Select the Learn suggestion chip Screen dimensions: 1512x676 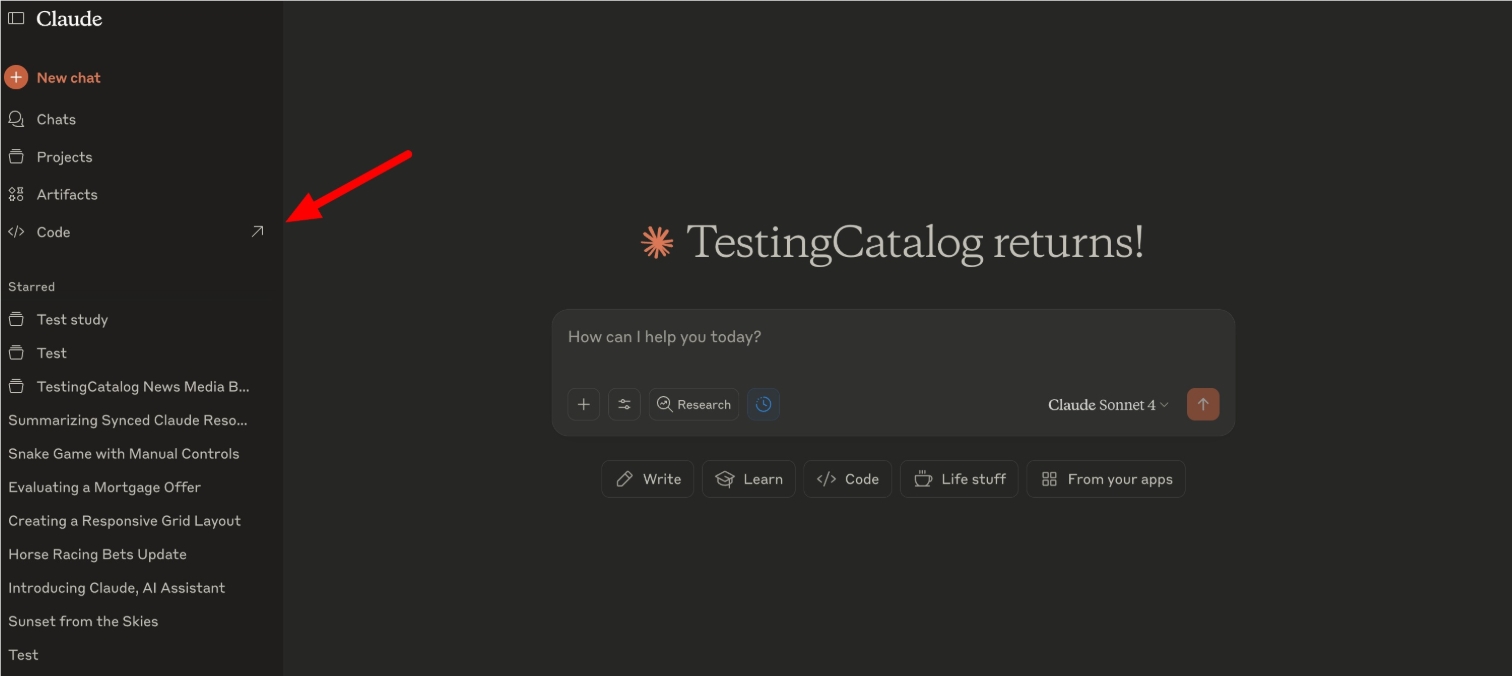click(749, 479)
